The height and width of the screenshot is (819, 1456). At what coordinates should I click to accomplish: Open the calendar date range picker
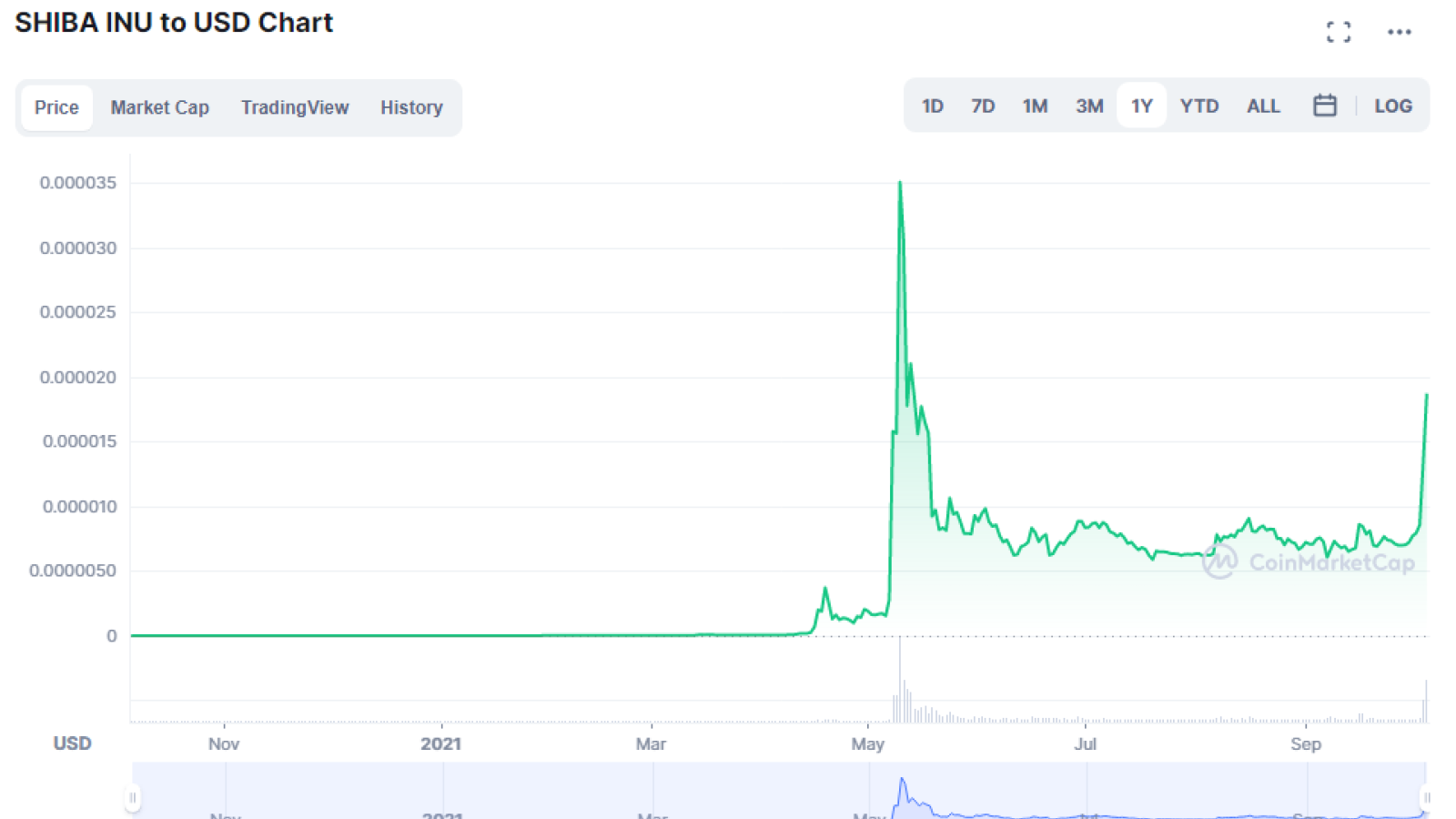pos(1325,106)
